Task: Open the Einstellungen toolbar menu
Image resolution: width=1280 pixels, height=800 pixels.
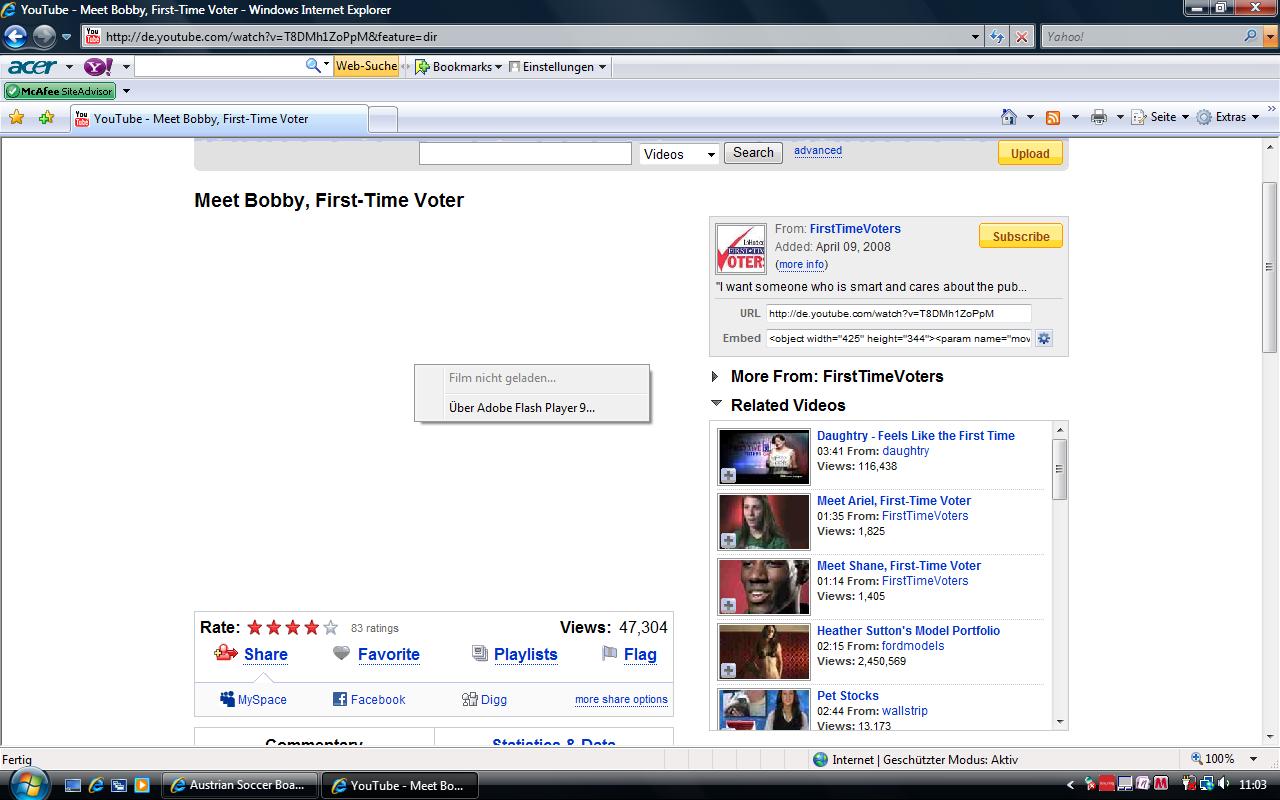Action: pyautogui.click(x=558, y=67)
